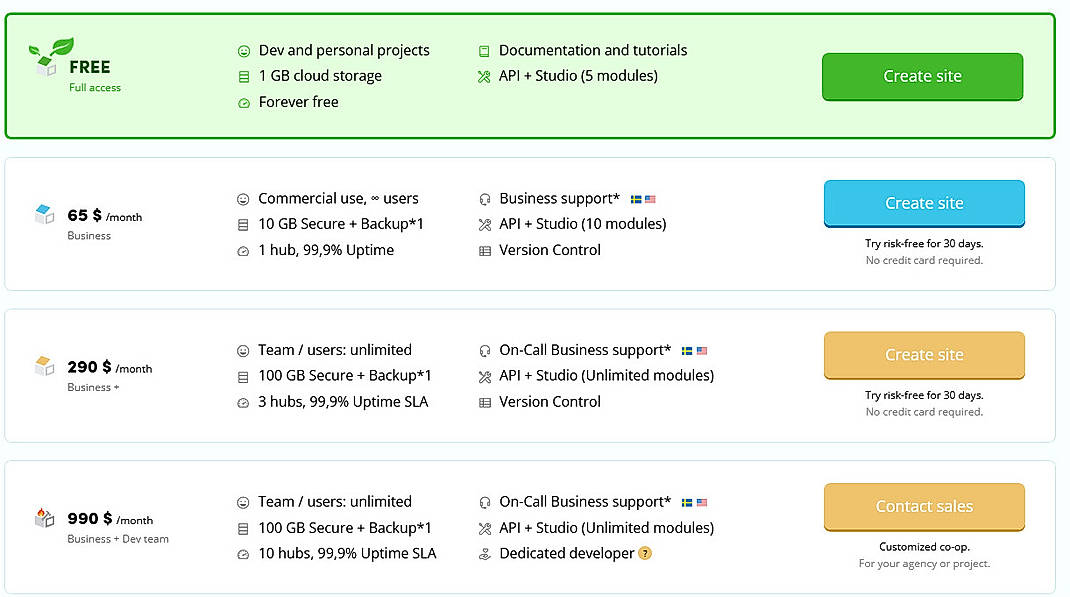Screen dimensions: 1070x597
Task: Click '1 GB cloud storage' text
Action: [320, 76]
